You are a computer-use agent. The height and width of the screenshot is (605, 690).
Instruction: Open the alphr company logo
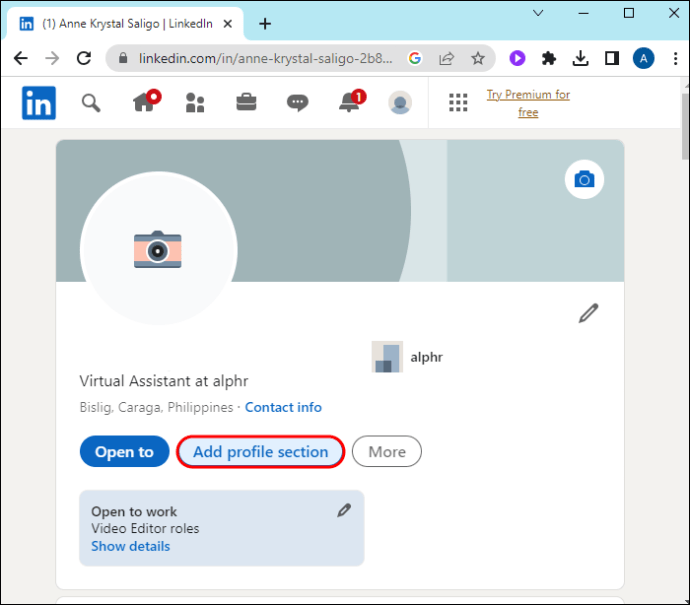pos(387,357)
